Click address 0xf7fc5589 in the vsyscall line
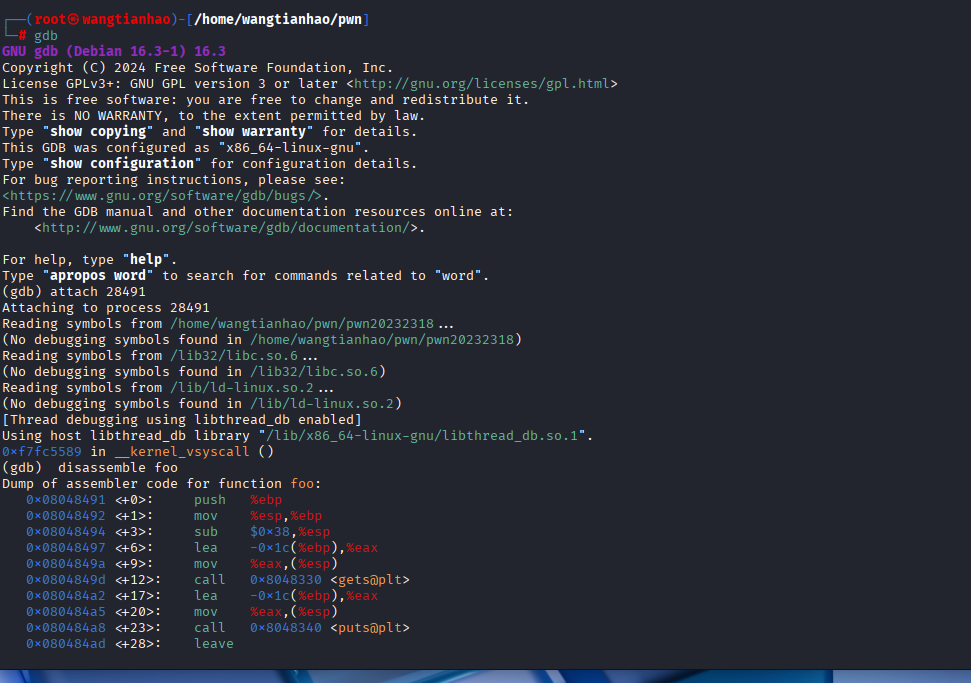Screen dimensions: 971x683 click(x=41, y=452)
